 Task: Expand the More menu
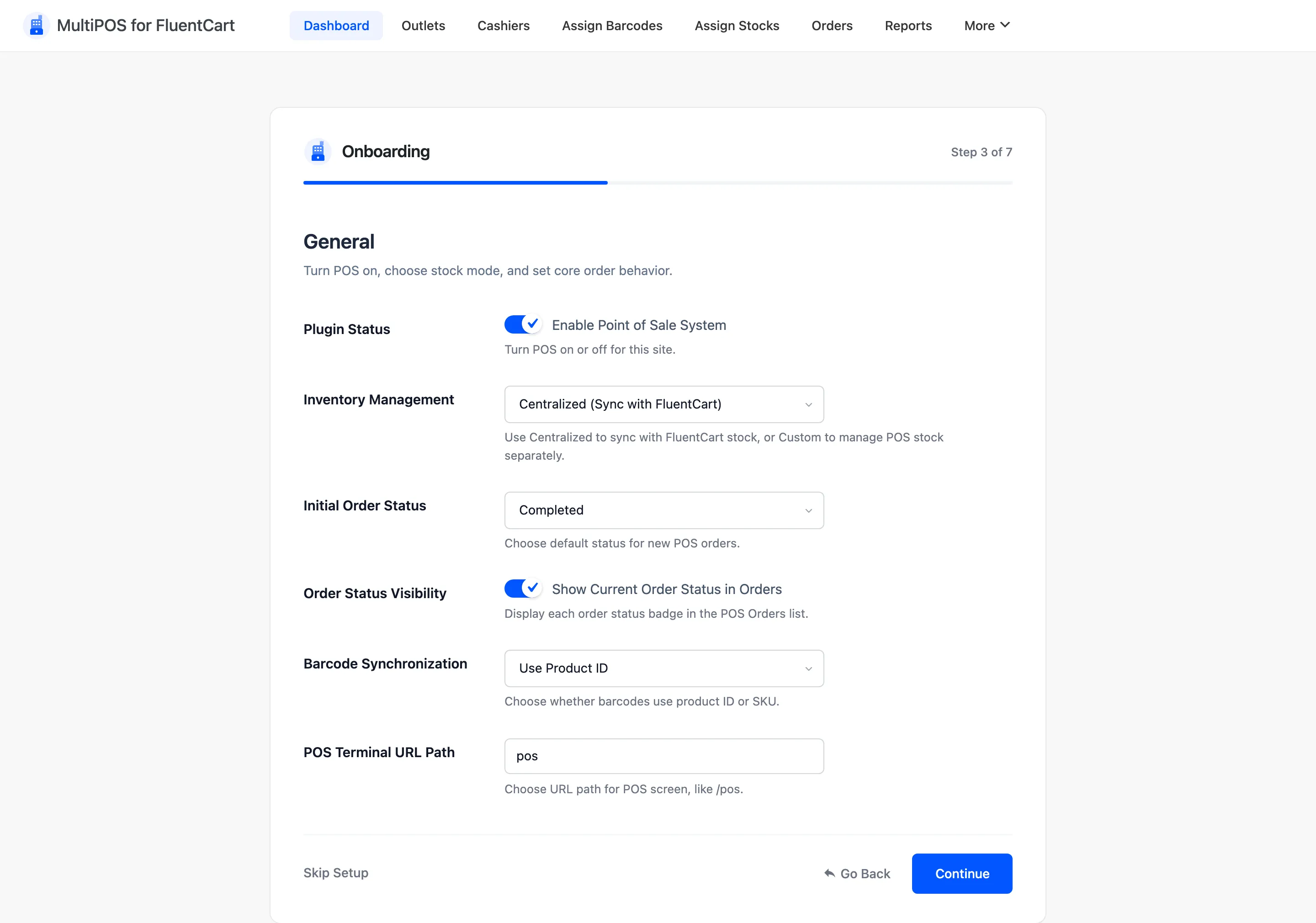coord(987,25)
